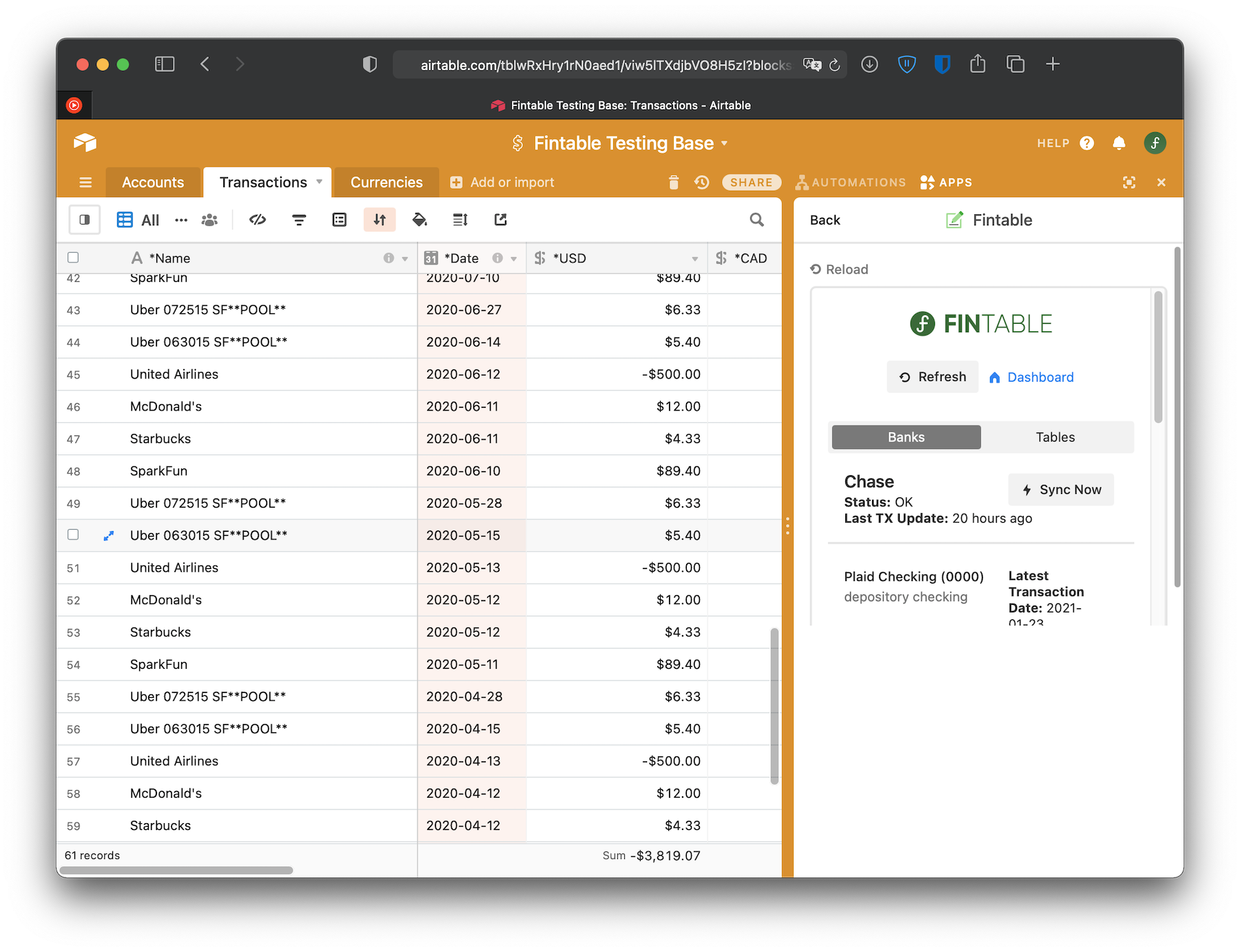Open the *USD column dropdown arrow
Screen dimensions: 1240x952
[695, 259]
